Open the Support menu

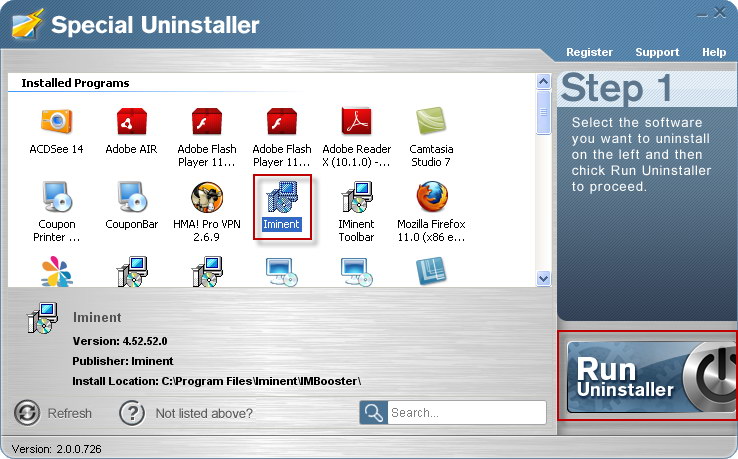(x=657, y=52)
